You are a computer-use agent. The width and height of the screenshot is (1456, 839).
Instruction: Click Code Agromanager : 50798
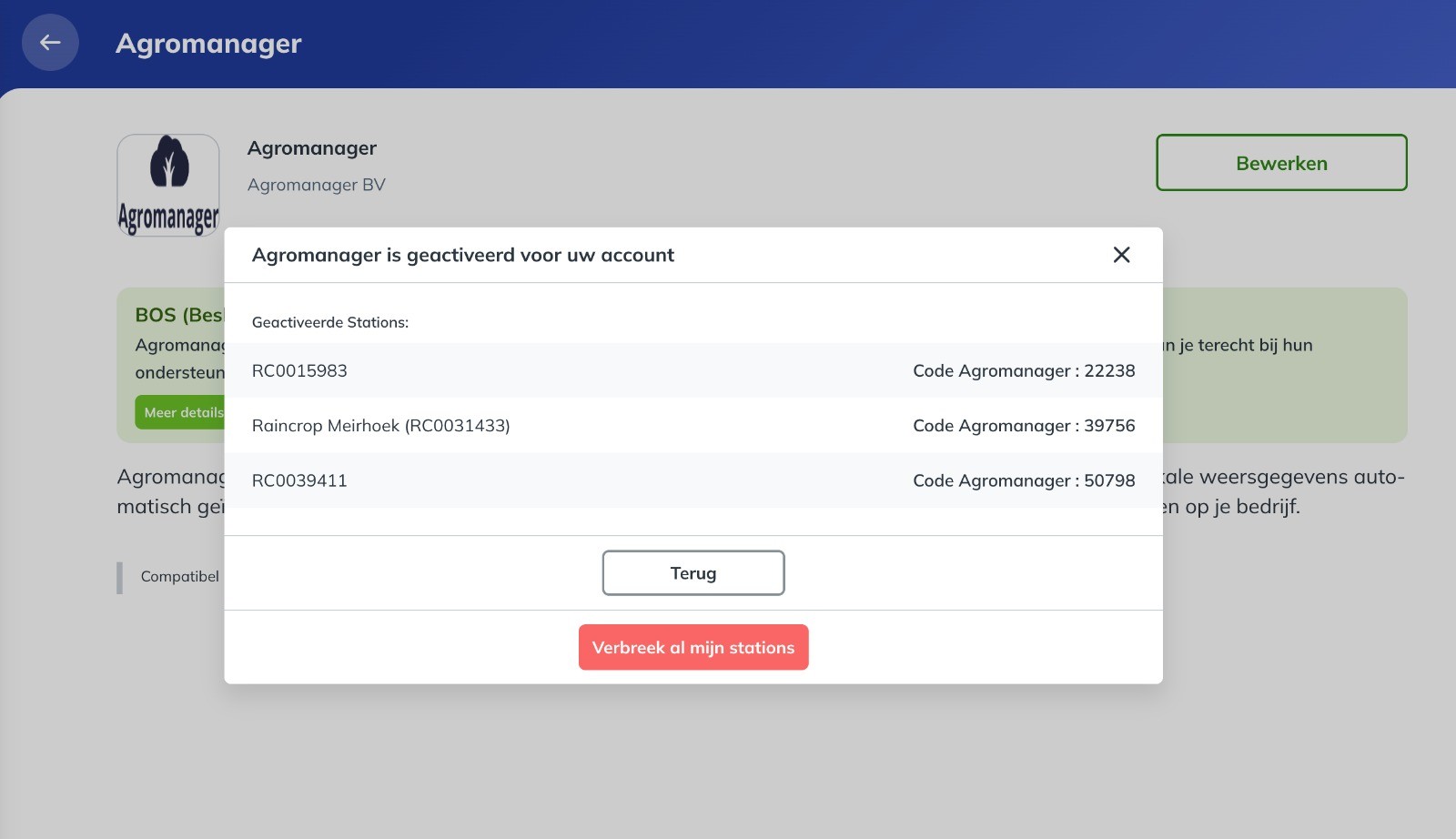pyautogui.click(x=1024, y=480)
